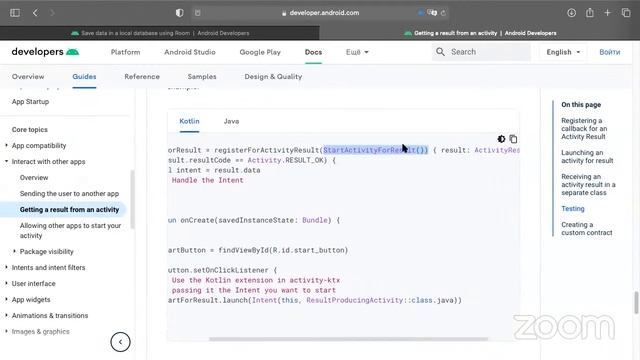Click the code block horizontal scrollbar
This screenshot has height=360, width=640.
tap(348, 339)
